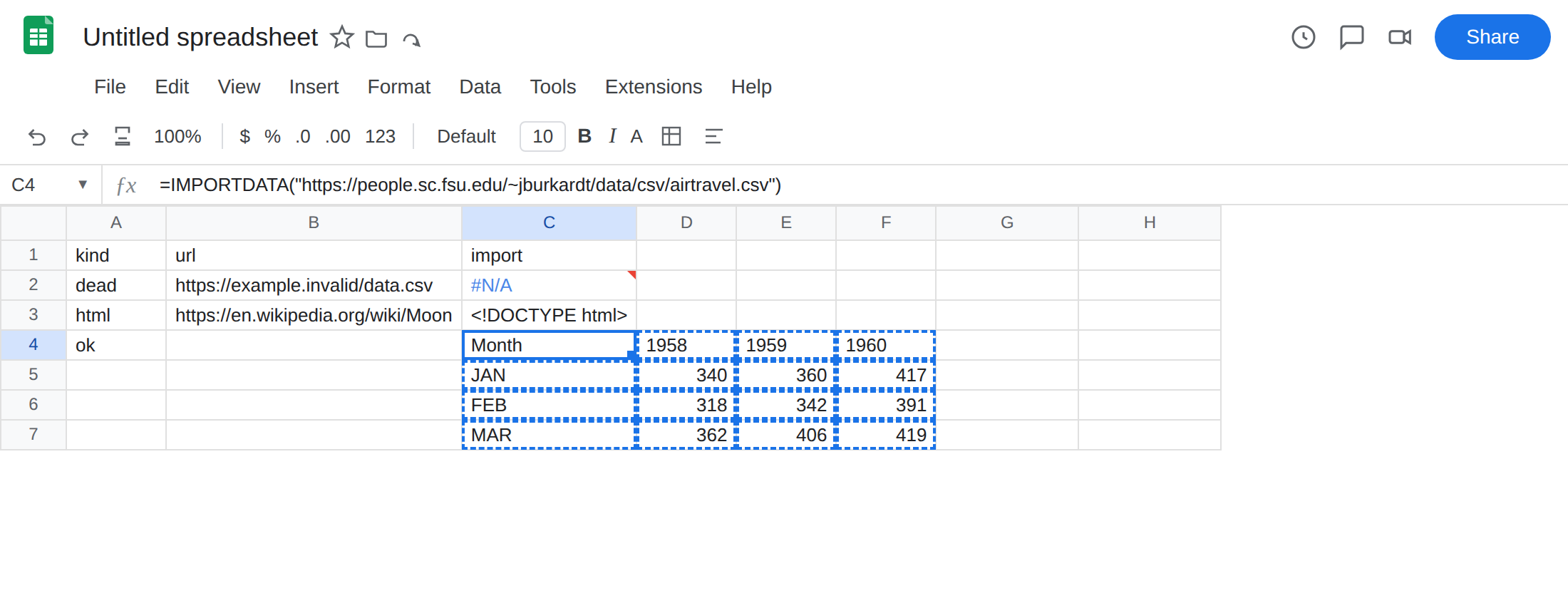Click the IMPORTDATA formula in formula bar
The height and width of the screenshot is (613, 1568).
point(470,185)
